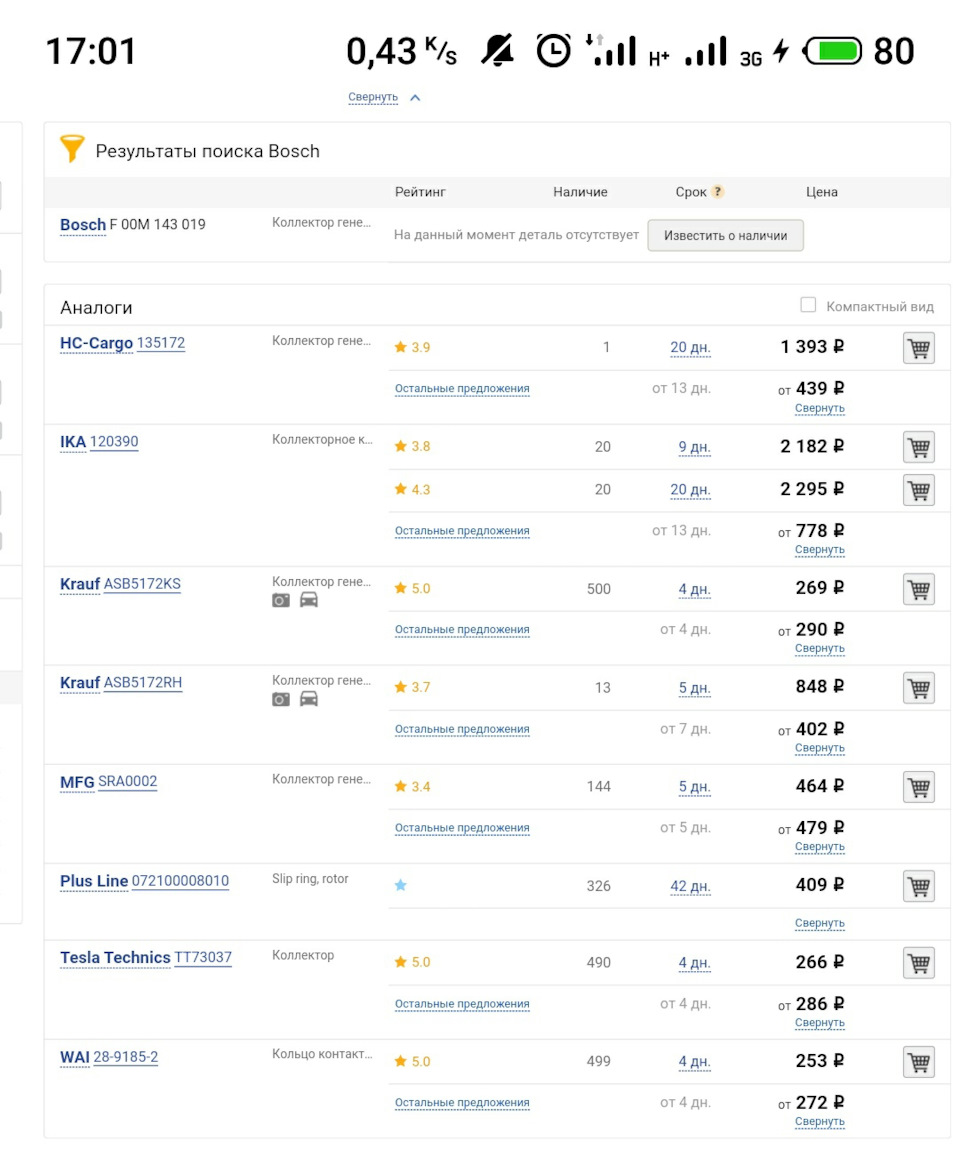Collapse HC-Cargo offers via Свернуть
The image size is (960, 1157).
tap(819, 408)
